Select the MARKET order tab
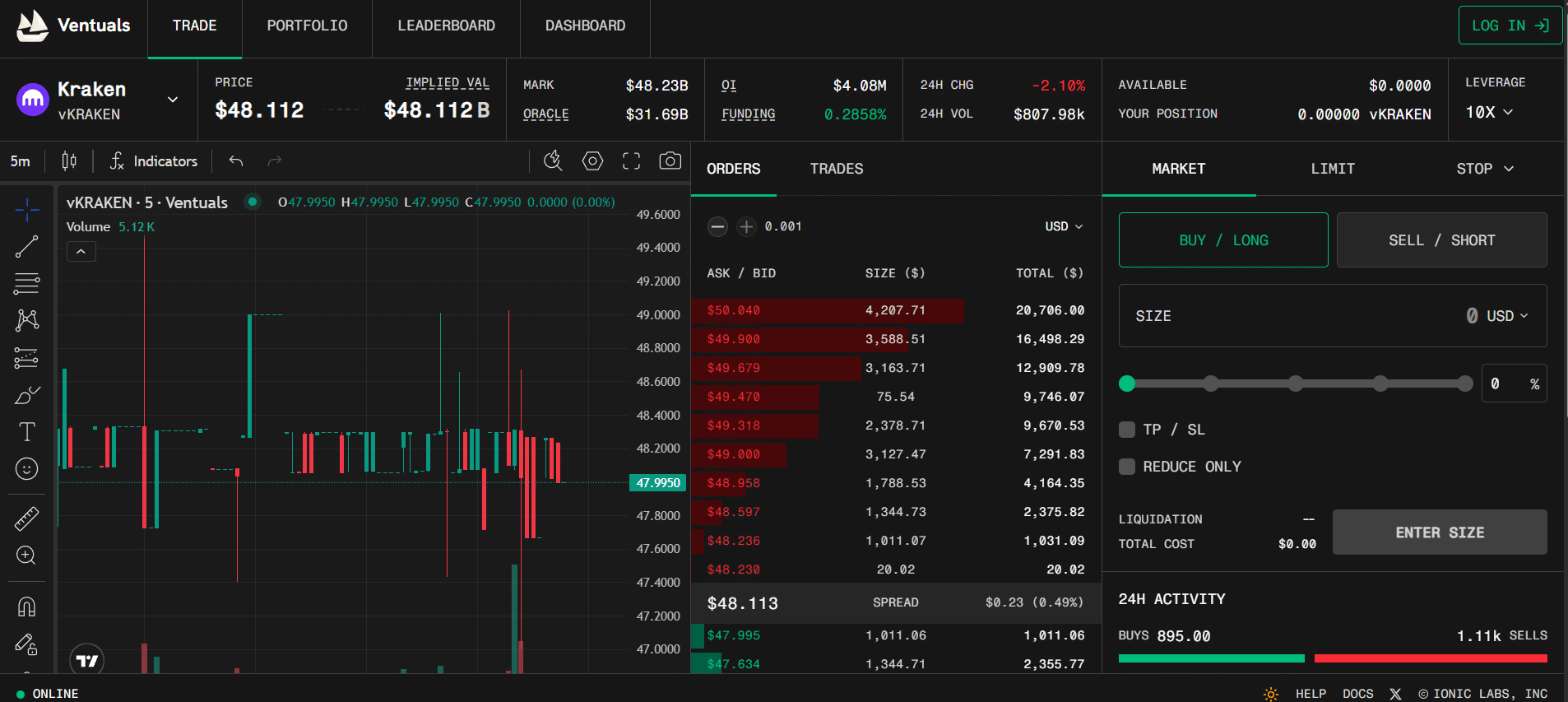Viewport: 1568px width, 702px height. pos(1179,169)
